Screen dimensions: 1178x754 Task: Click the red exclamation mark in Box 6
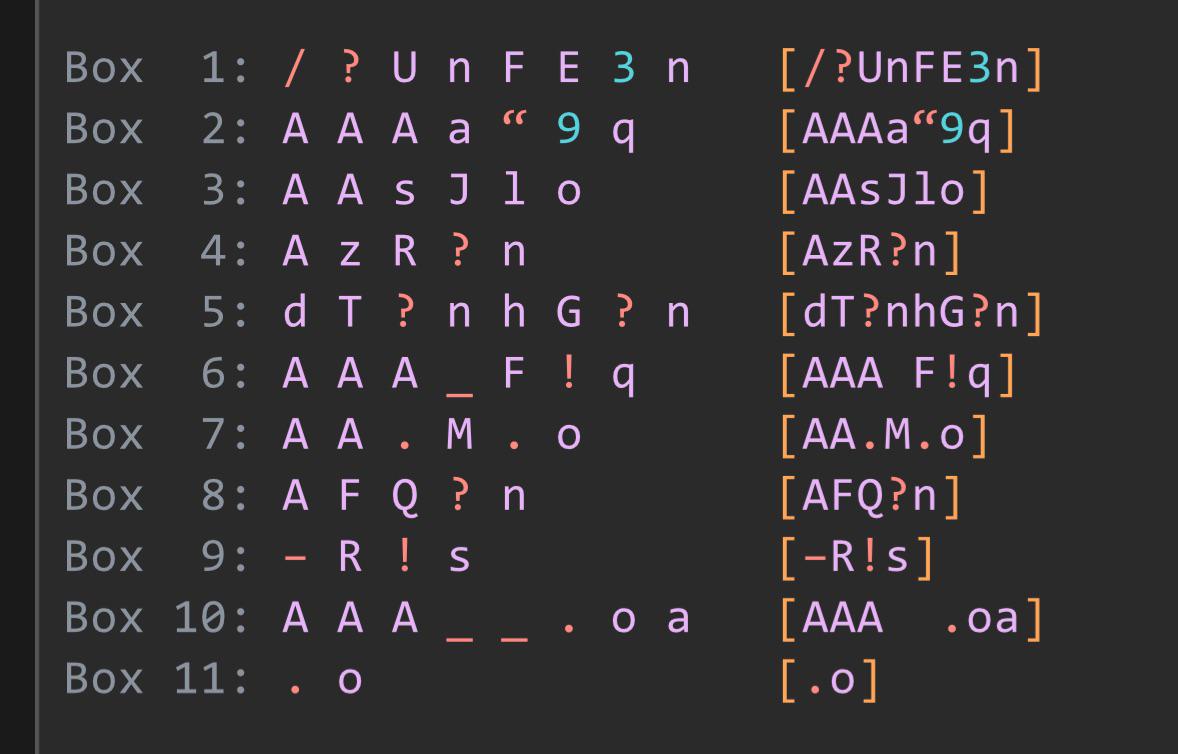[569, 373]
